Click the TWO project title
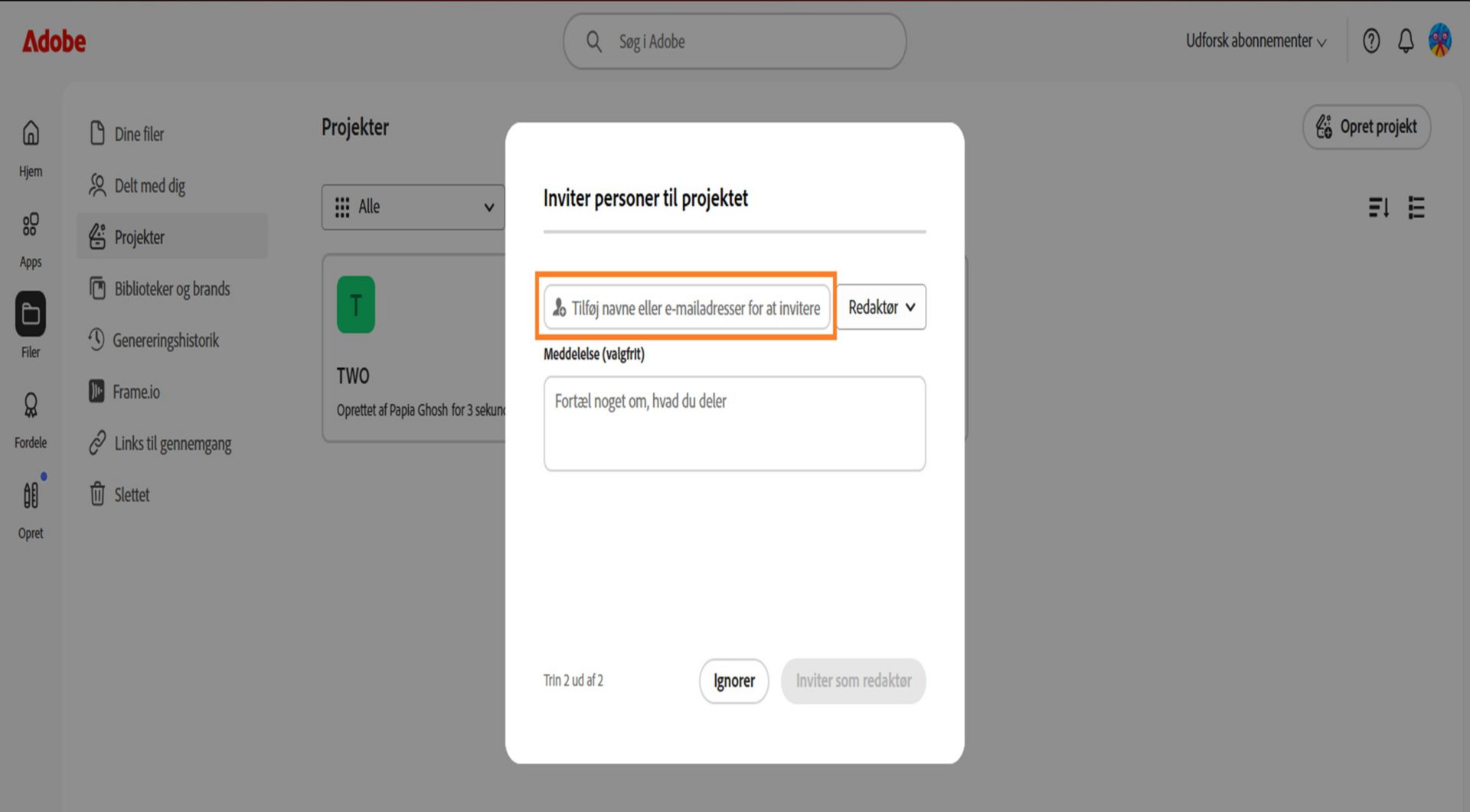This screenshot has width=1470, height=812. (x=353, y=376)
